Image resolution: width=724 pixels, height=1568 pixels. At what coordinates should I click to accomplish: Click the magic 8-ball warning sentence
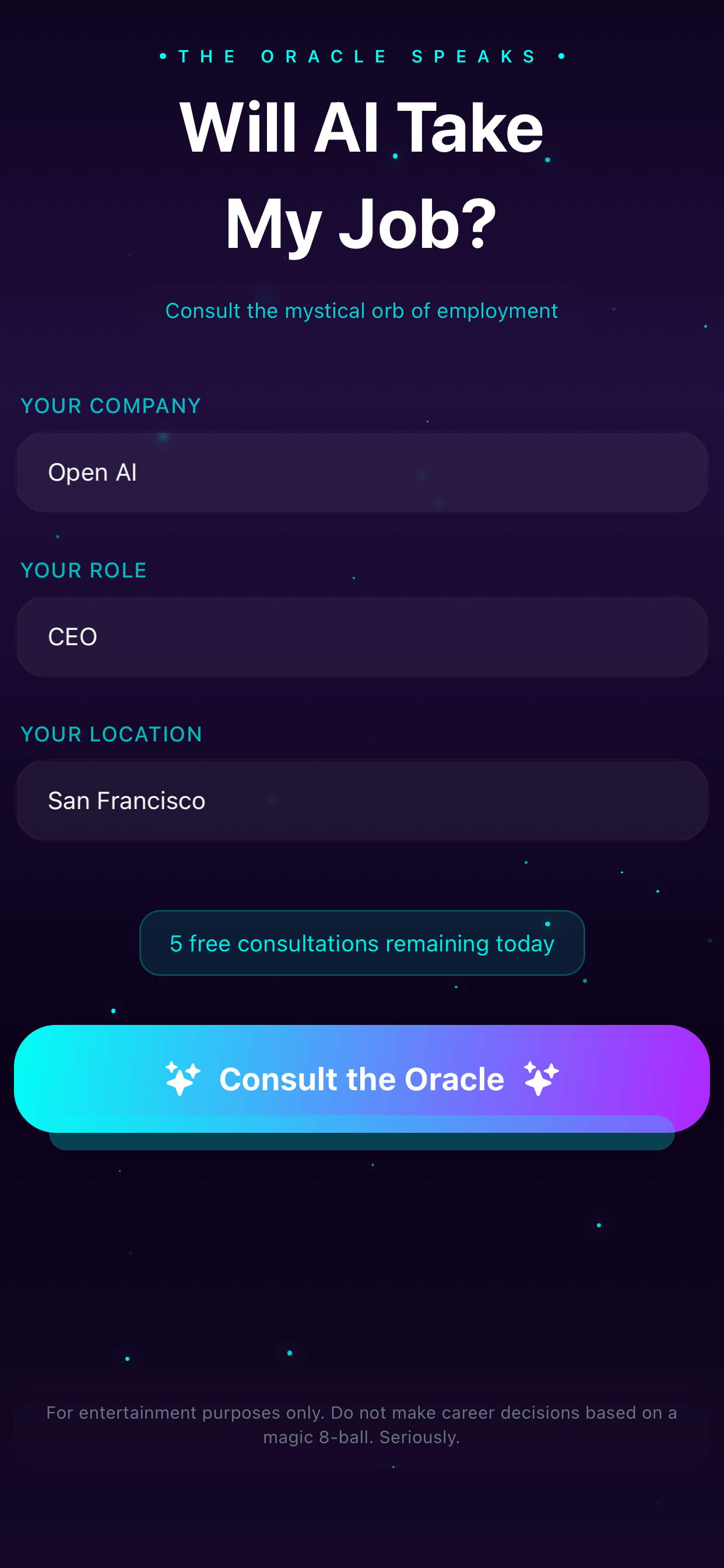[362, 1437]
